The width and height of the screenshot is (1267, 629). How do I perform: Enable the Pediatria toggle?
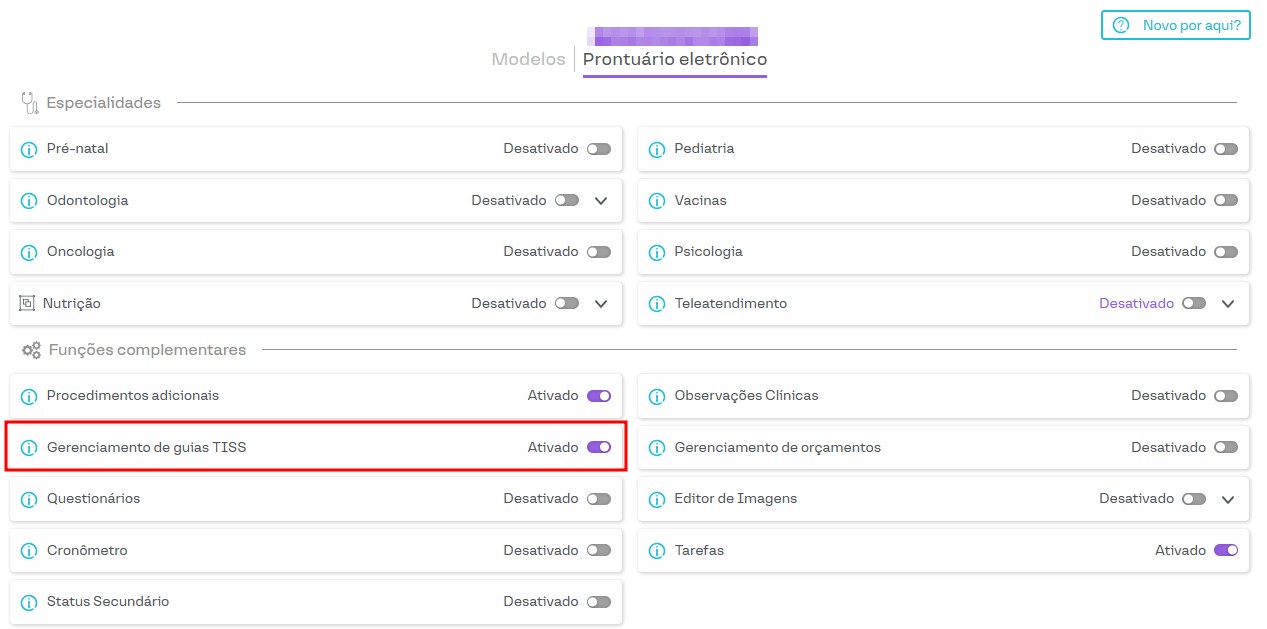[x=1225, y=149]
